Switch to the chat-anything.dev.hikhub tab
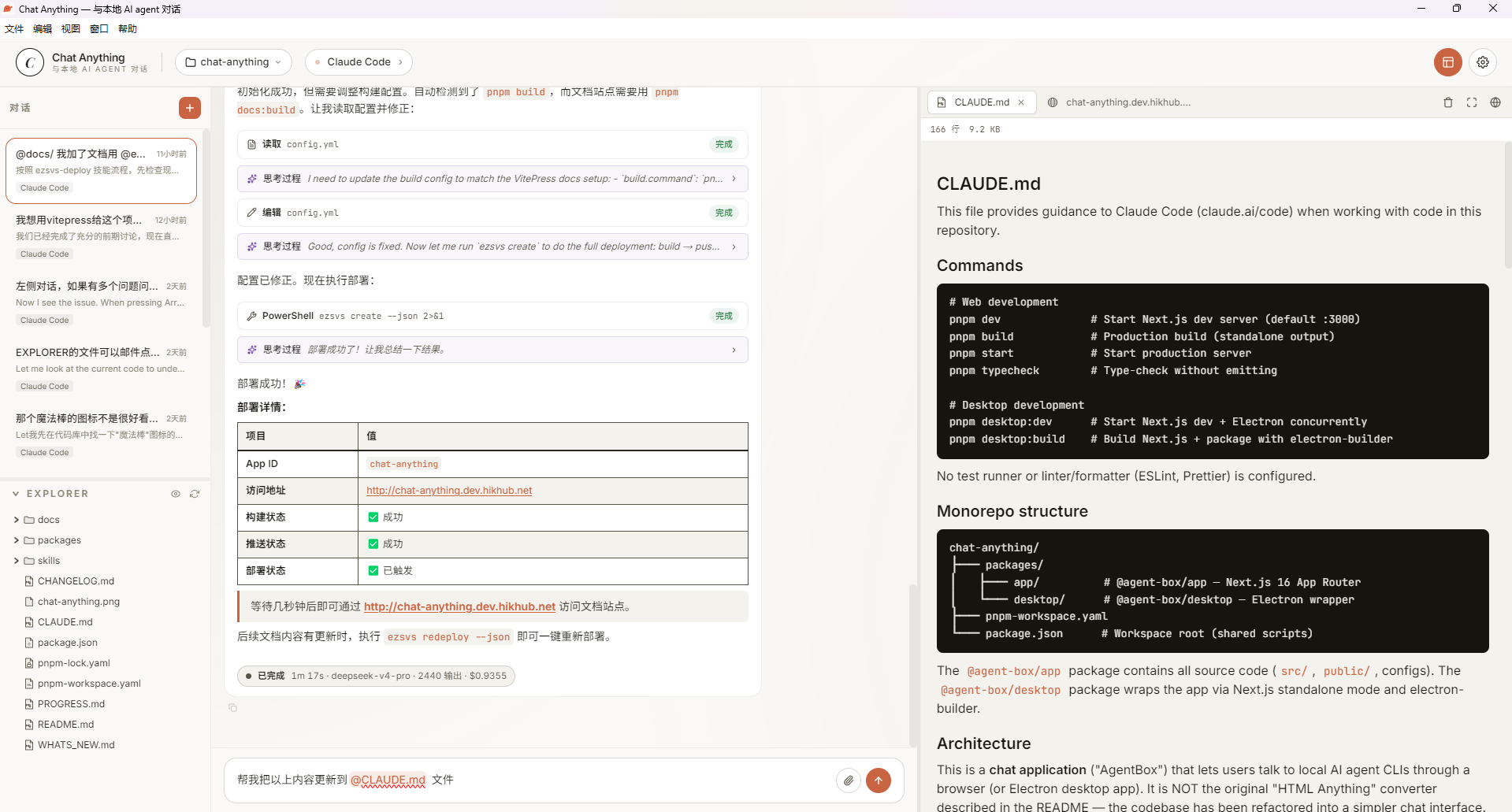Viewport: 1512px width, 812px height. (1120, 102)
